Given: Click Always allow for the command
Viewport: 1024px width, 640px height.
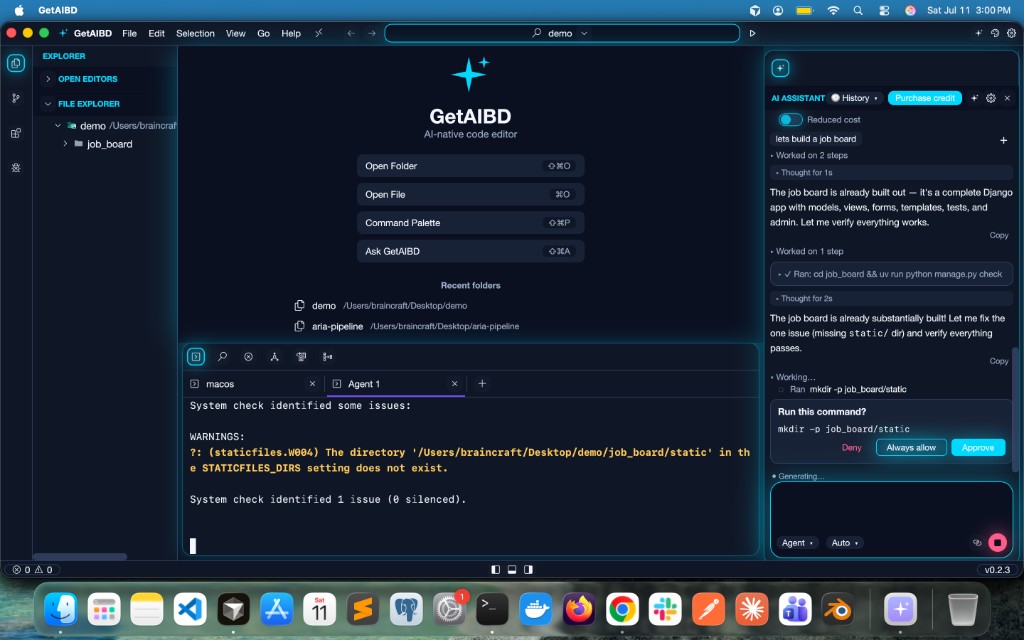Looking at the screenshot, I should click(x=911, y=447).
